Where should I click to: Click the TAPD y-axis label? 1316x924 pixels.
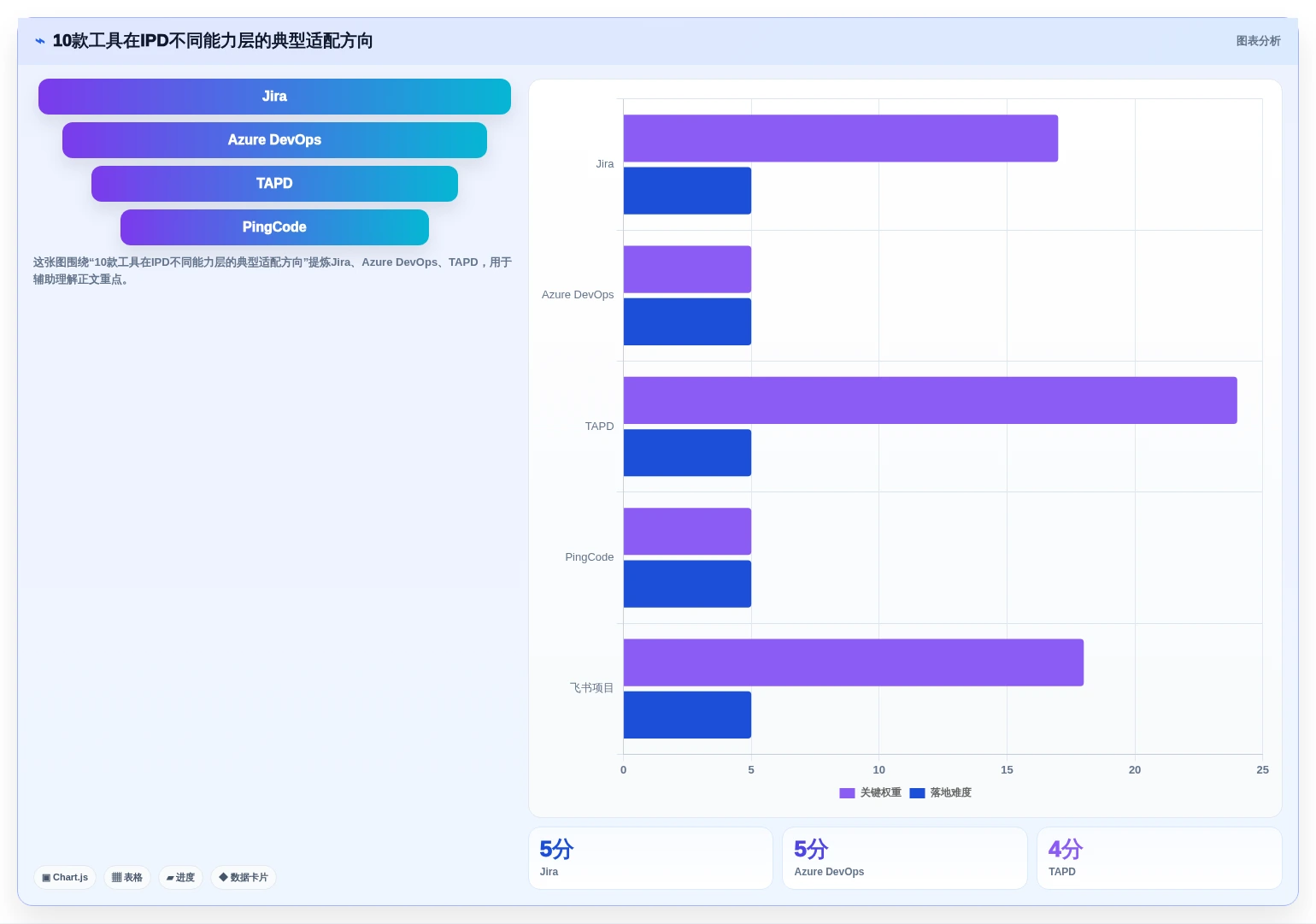599,427
